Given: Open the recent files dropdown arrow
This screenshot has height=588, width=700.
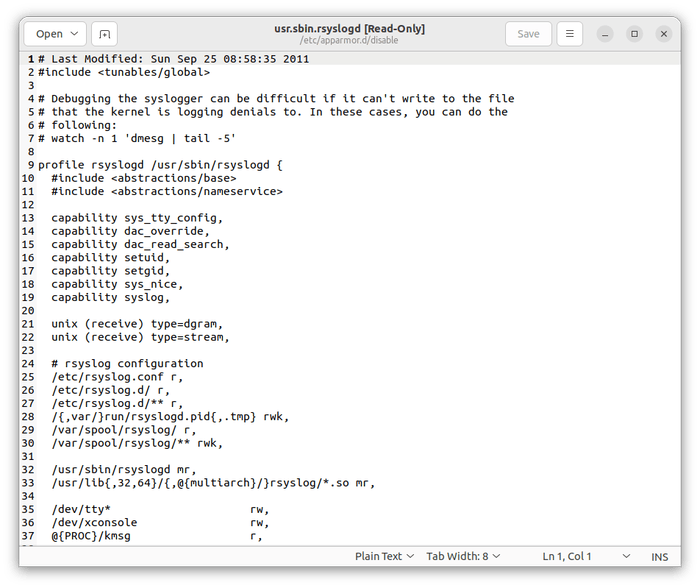Looking at the screenshot, I should 75,34.
